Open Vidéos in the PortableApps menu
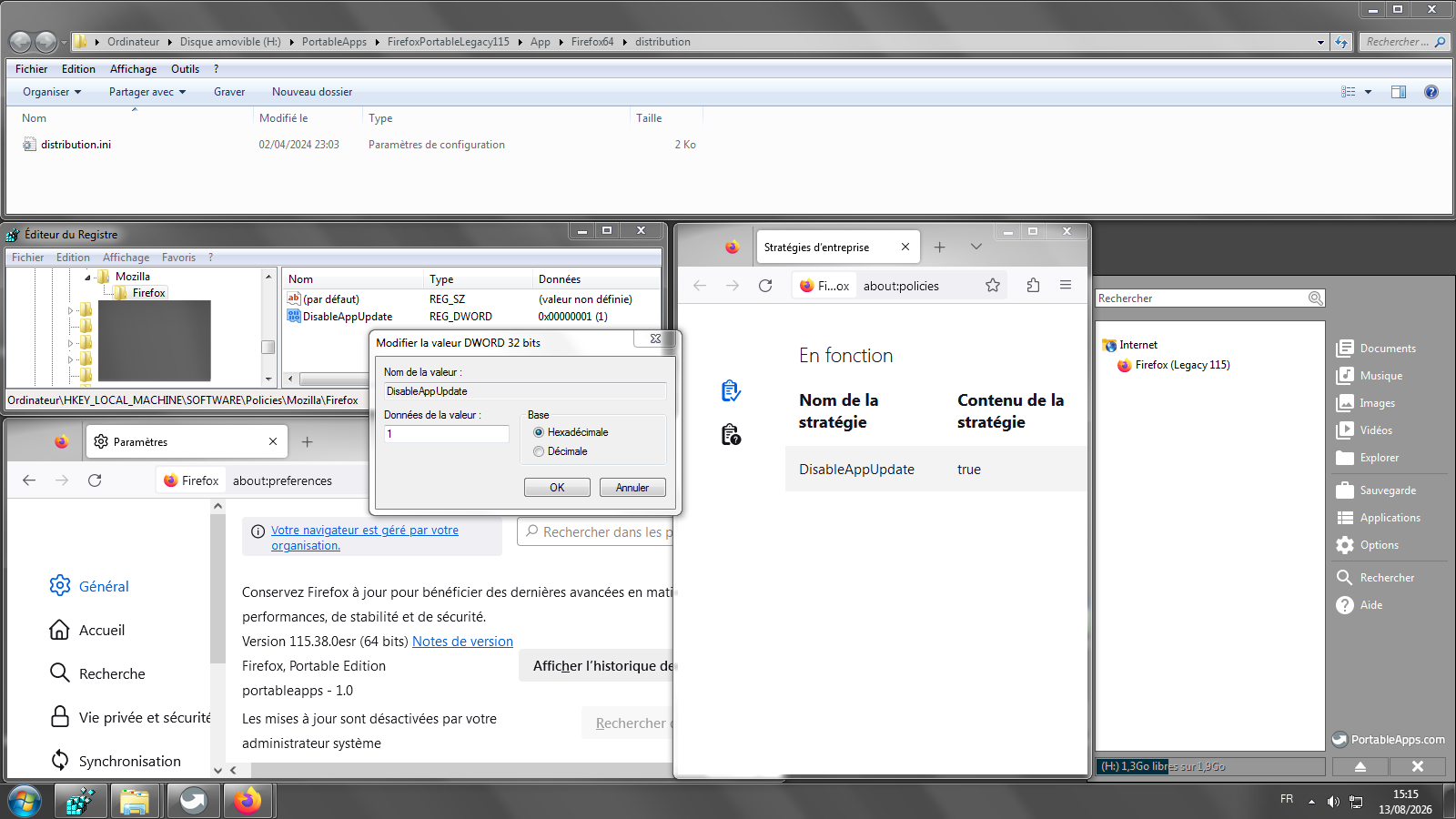This screenshot has height=819, width=1456. [1365, 430]
